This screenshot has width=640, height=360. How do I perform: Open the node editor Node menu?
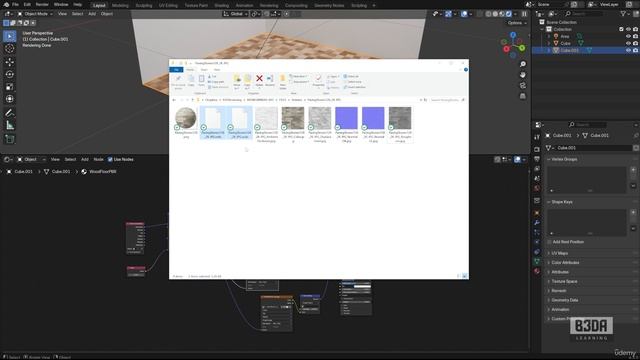coord(98,159)
